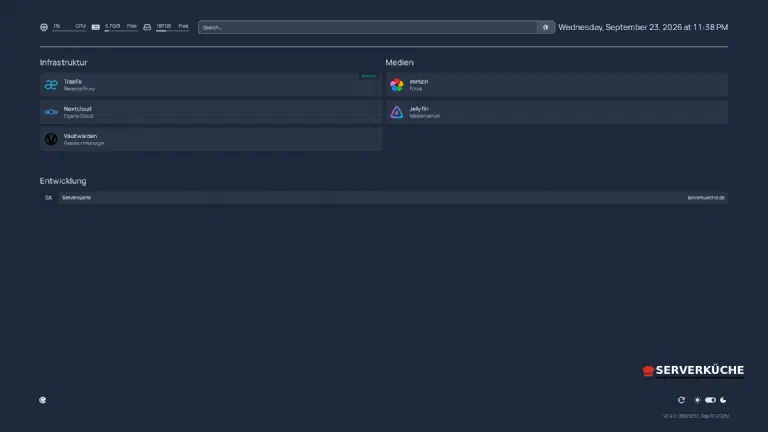The width and height of the screenshot is (768, 432).
Task: Toggle the light/dark theme switch
Action: (710, 400)
